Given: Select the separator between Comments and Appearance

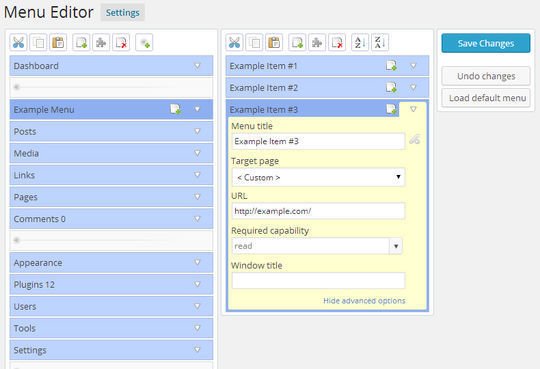Looking at the screenshot, I should (x=111, y=240).
